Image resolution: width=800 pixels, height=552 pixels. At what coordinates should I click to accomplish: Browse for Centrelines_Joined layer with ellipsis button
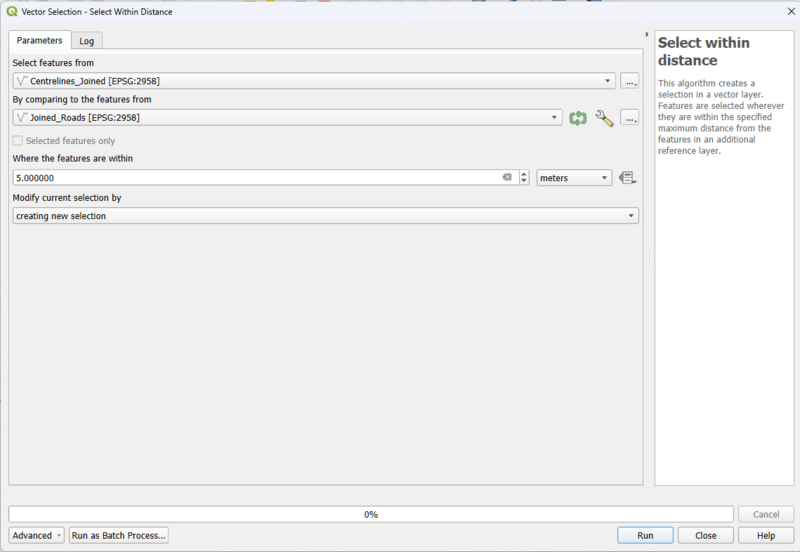(629, 81)
